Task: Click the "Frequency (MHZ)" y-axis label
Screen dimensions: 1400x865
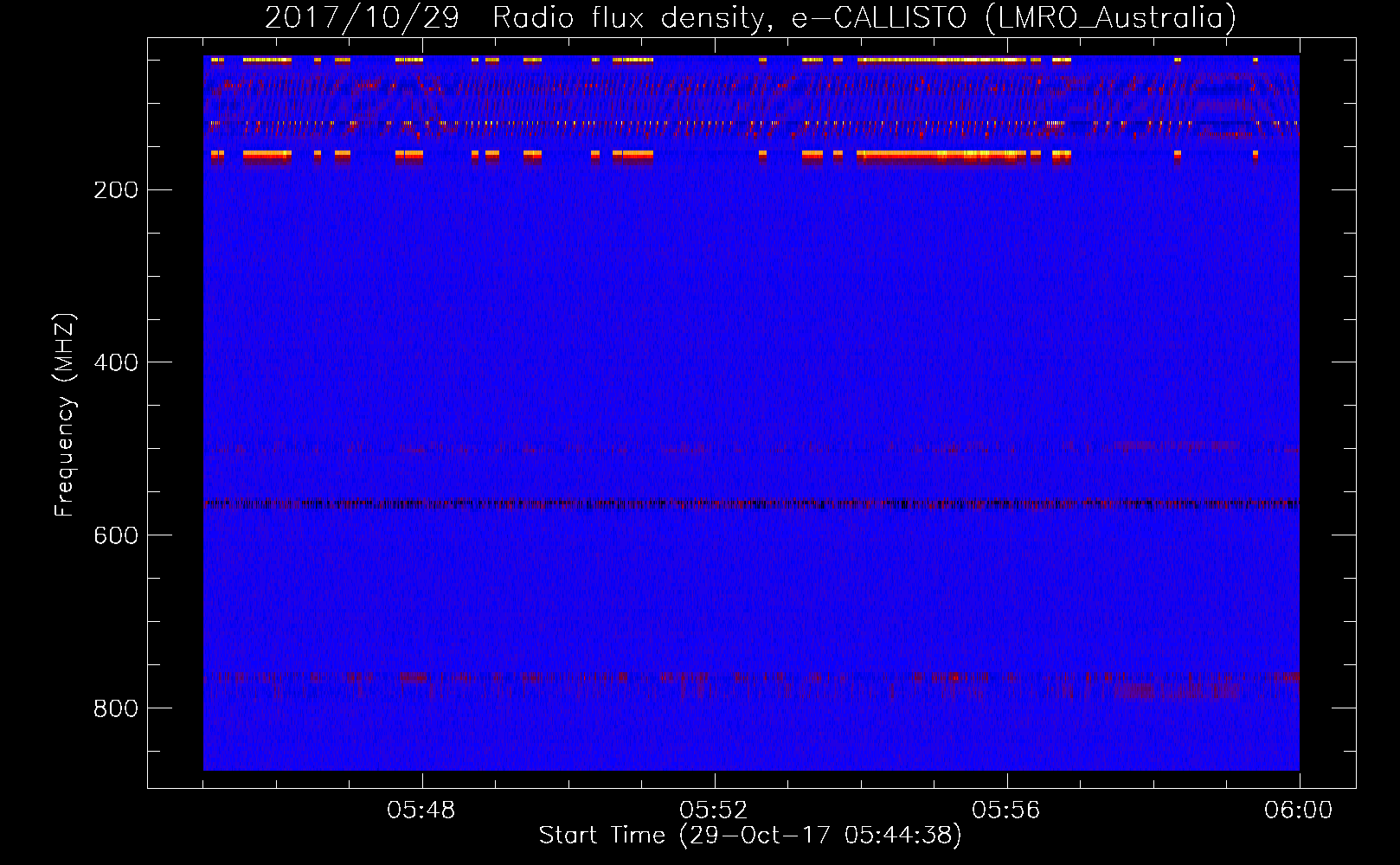Action: point(65,414)
